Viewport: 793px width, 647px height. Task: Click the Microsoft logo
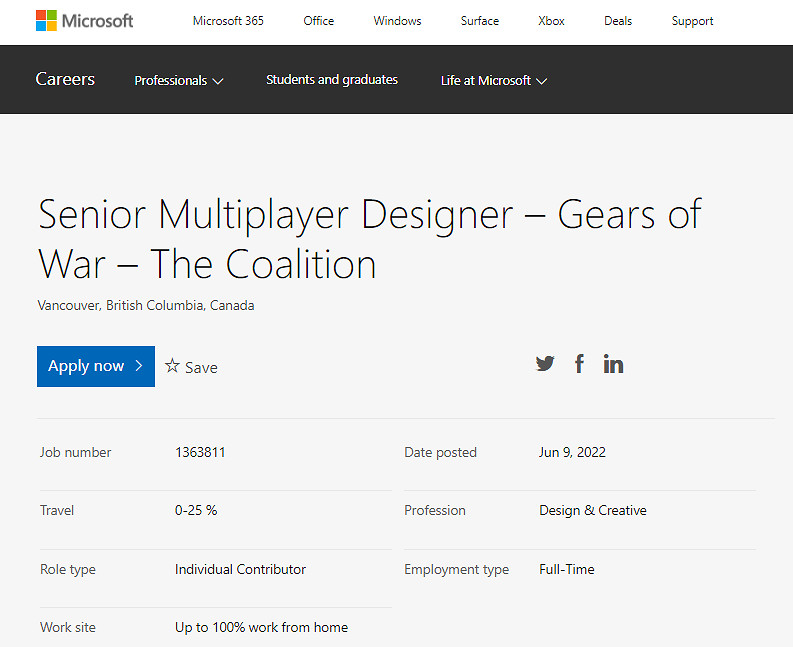click(x=84, y=21)
